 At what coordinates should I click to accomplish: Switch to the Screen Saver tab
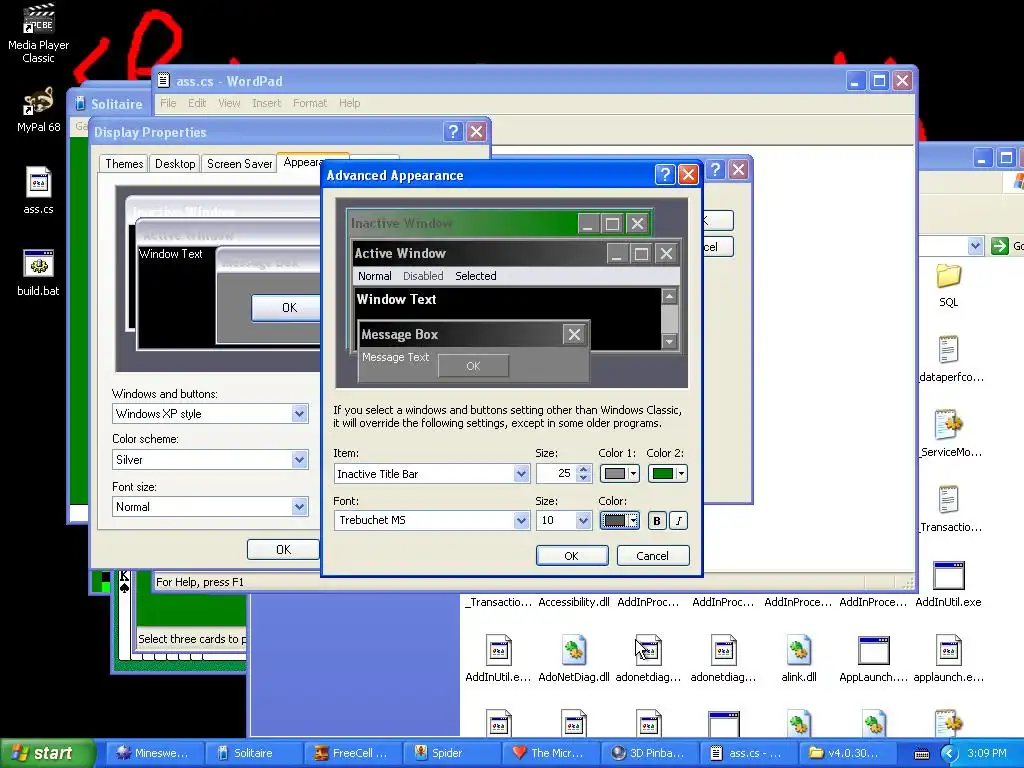(x=239, y=163)
